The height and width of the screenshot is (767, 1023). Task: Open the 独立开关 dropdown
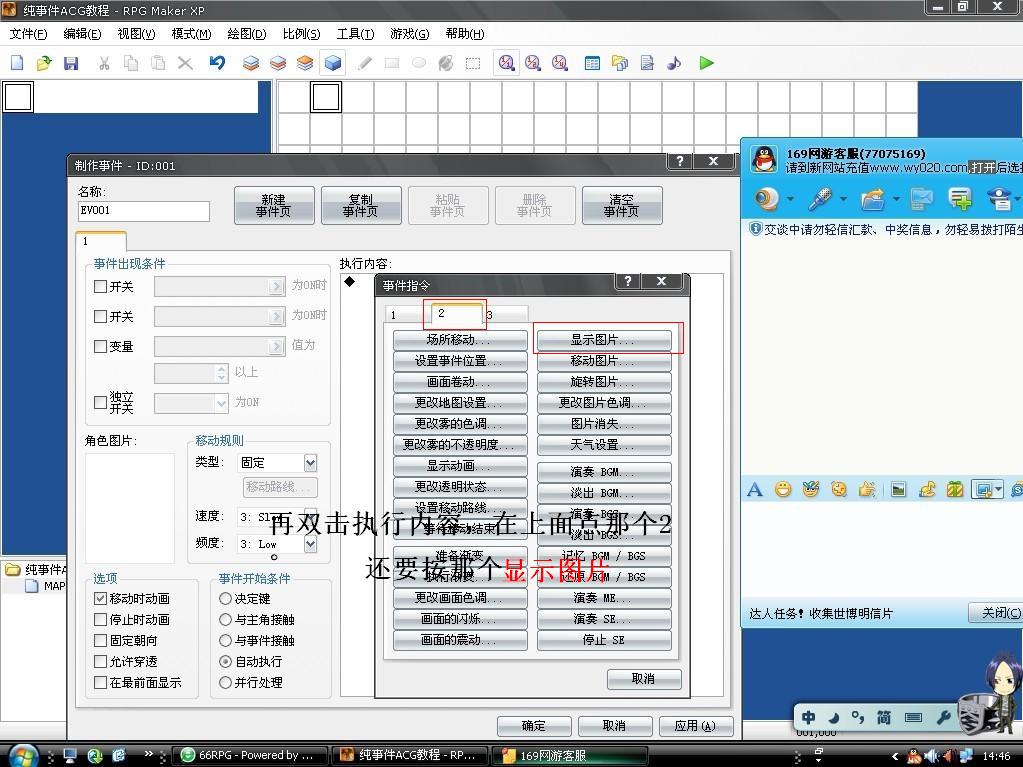tap(222, 403)
